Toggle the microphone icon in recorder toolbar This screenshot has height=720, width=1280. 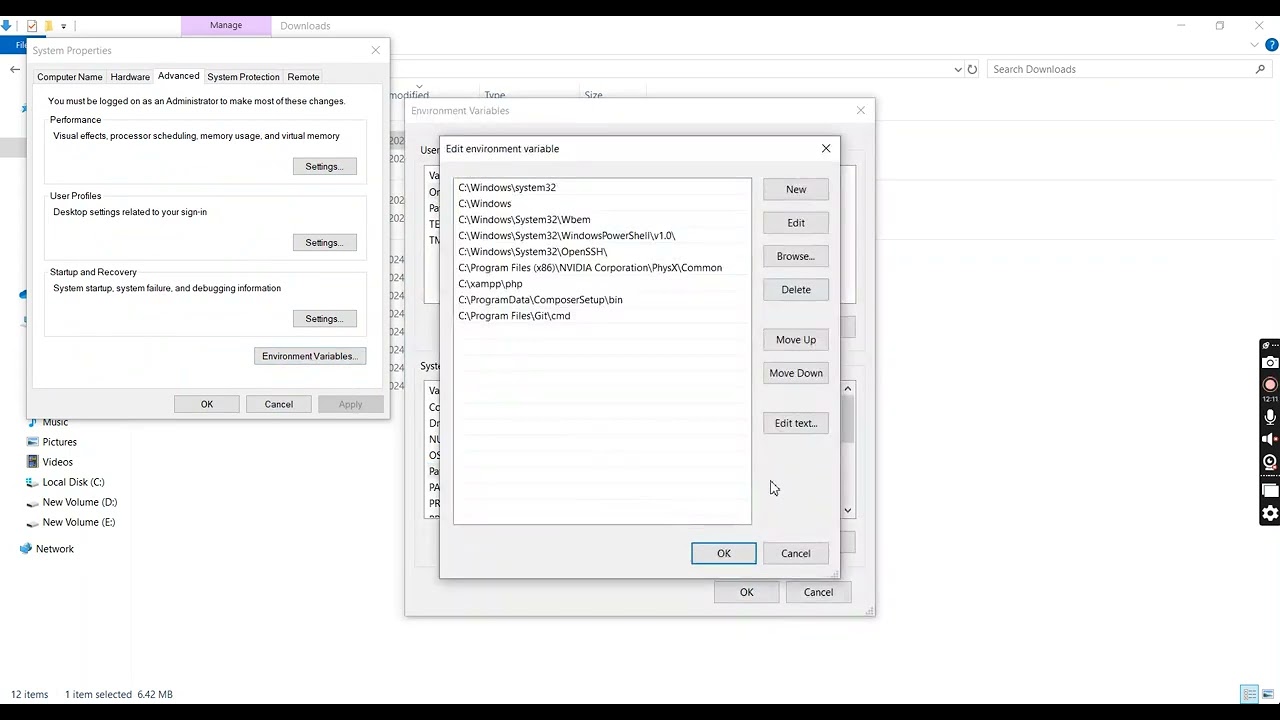pos(1270,417)
